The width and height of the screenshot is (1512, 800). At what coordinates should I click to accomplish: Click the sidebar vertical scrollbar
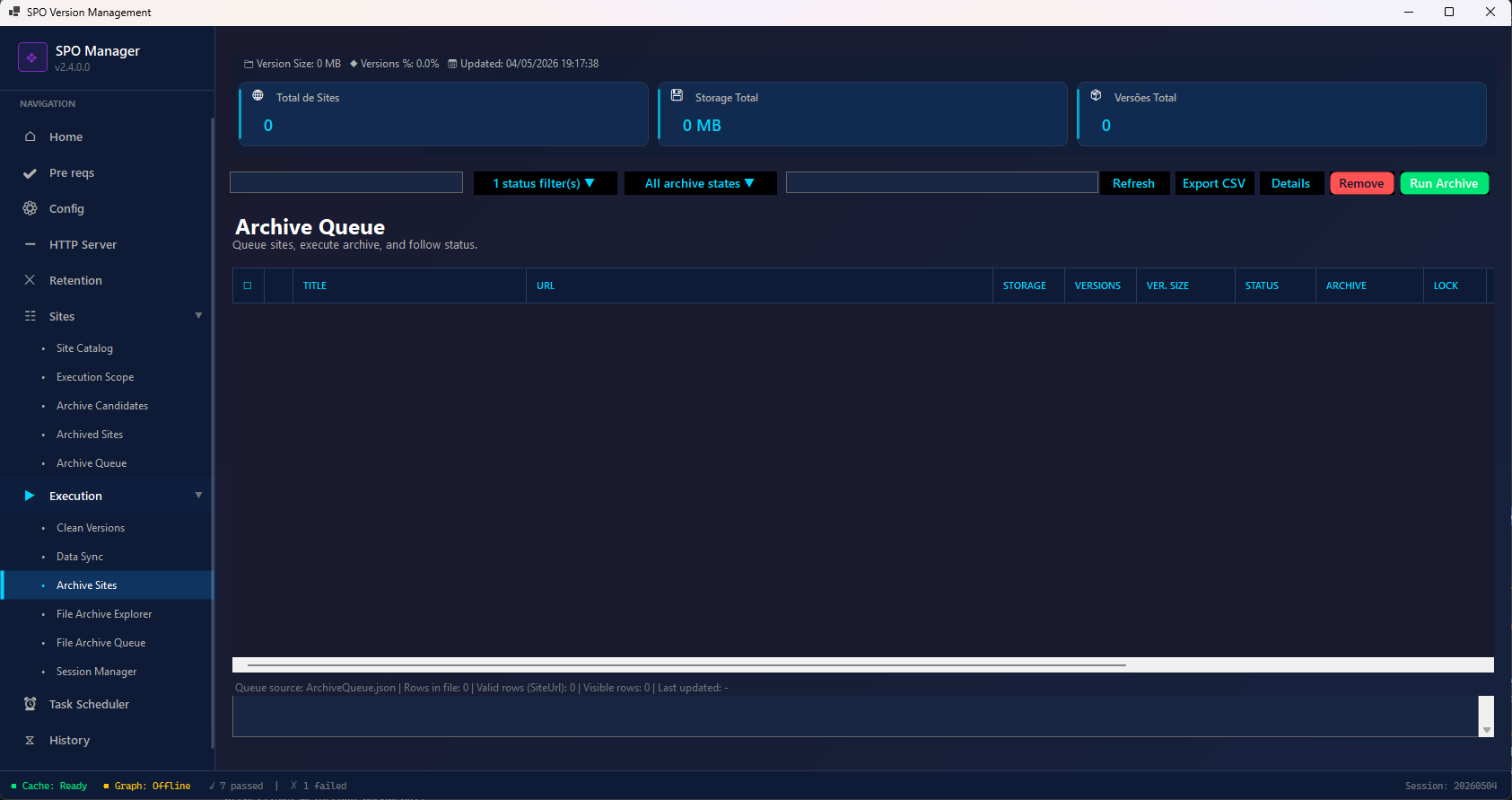[x=213, y=431]
